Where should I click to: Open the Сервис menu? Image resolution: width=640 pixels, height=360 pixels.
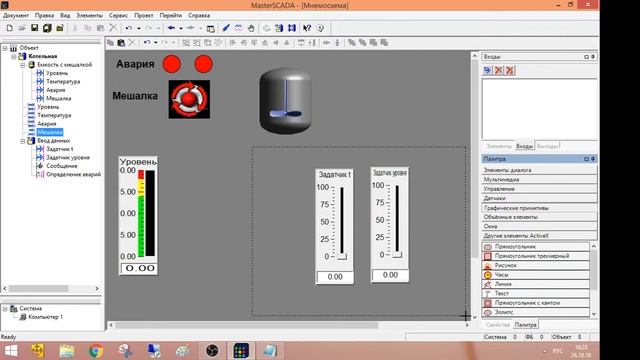[118, 16]
